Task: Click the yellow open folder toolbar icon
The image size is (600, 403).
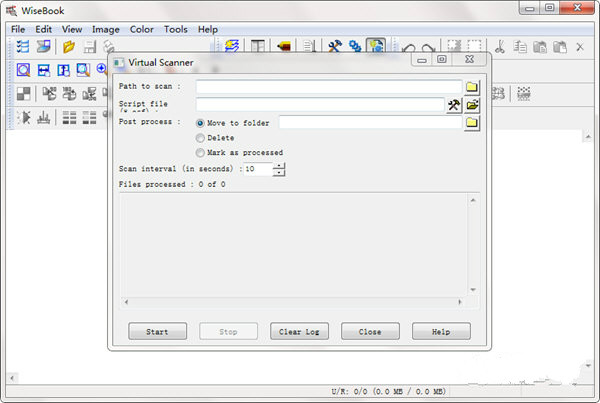Action: coord(69,47)
